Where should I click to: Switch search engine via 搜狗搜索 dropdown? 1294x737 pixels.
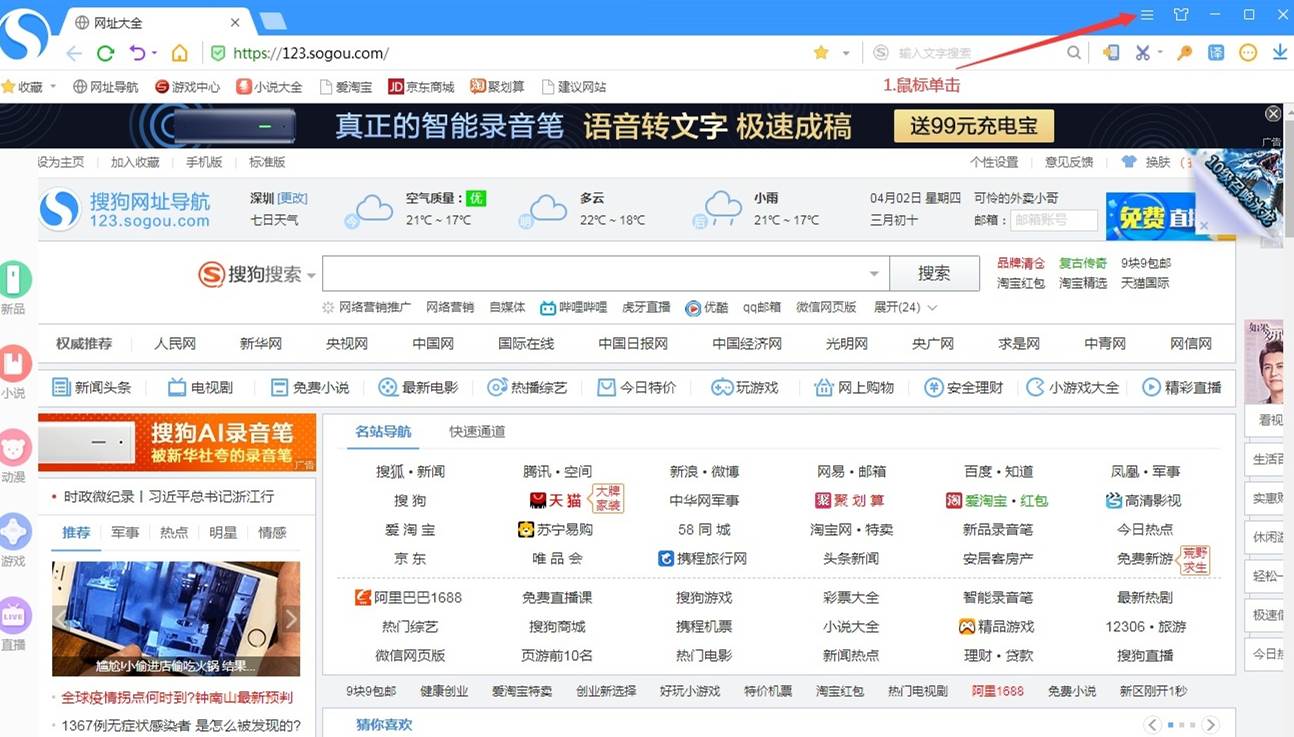click(311, 275)
